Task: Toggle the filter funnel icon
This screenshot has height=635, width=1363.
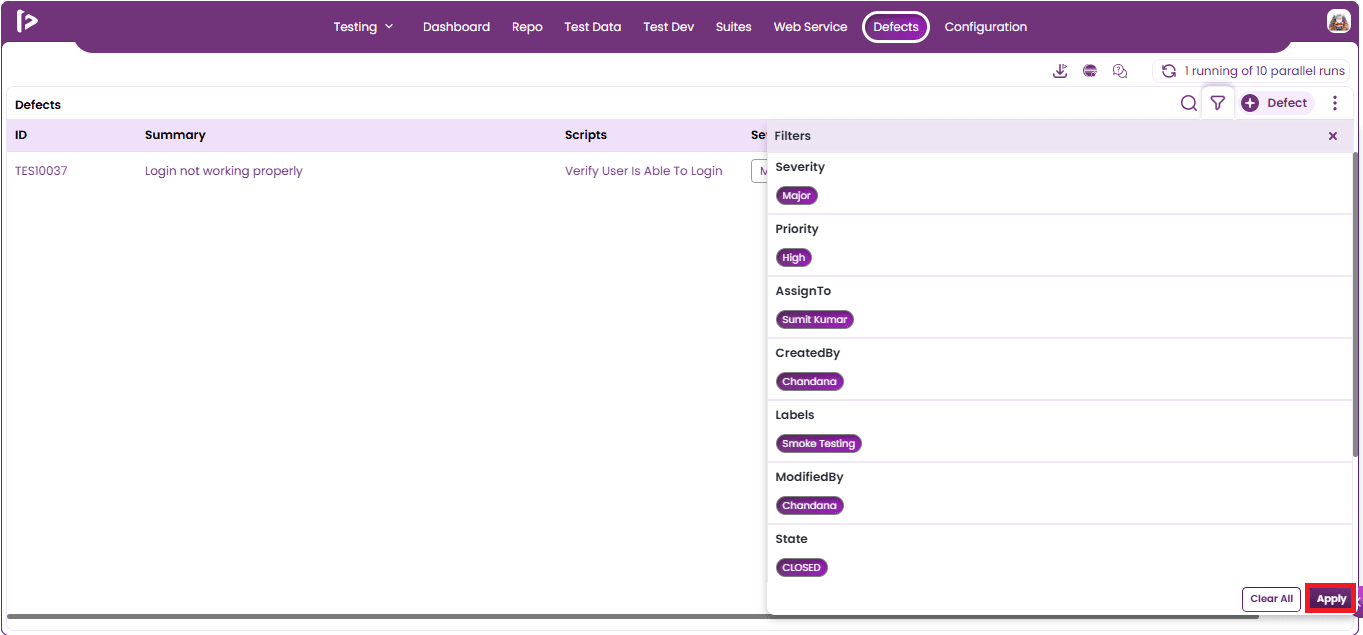Action: tap(1217, 103)
